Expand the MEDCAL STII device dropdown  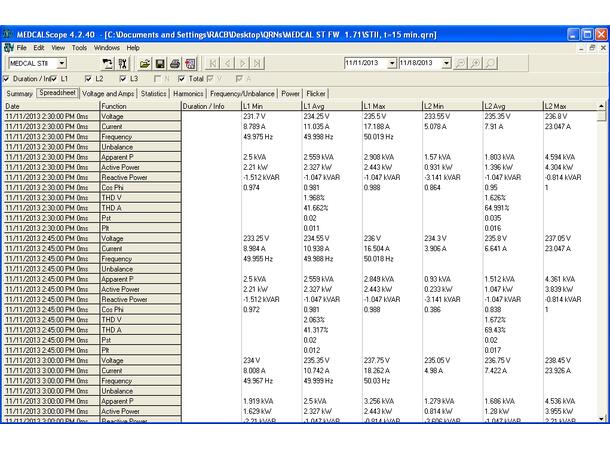(x=62, y=63)
